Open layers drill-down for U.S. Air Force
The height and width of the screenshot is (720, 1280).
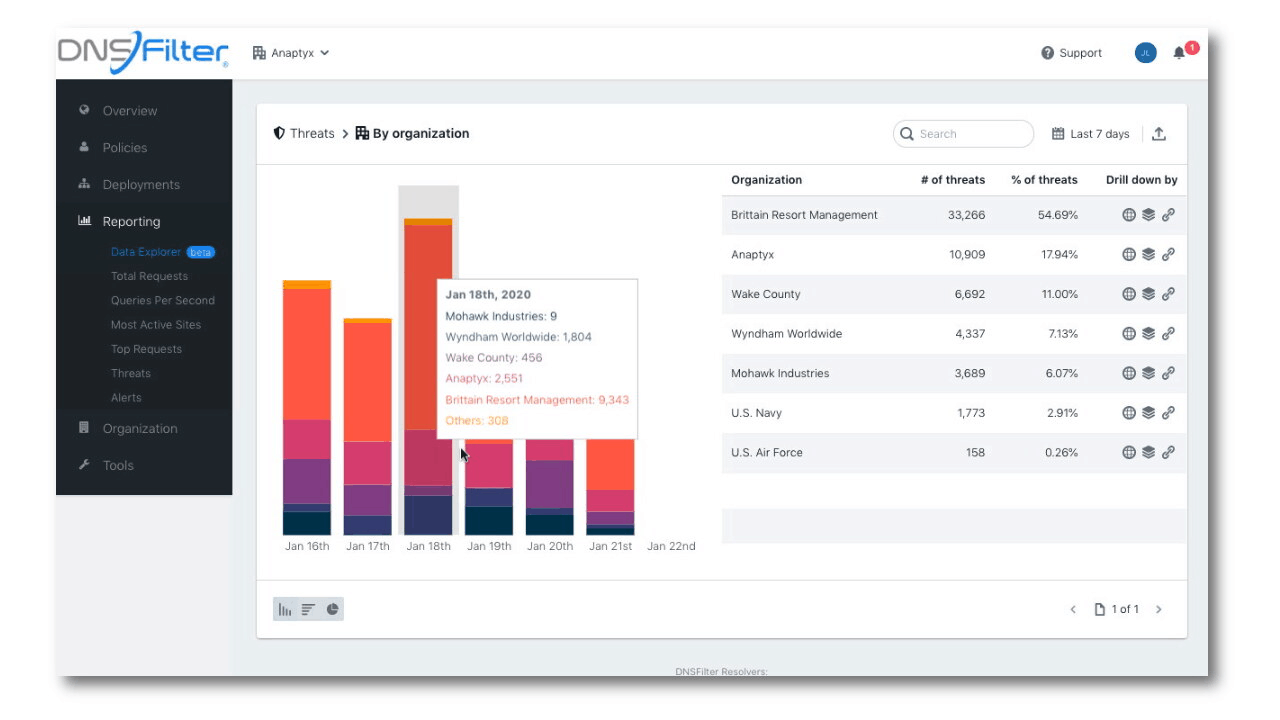point(1148,452)
